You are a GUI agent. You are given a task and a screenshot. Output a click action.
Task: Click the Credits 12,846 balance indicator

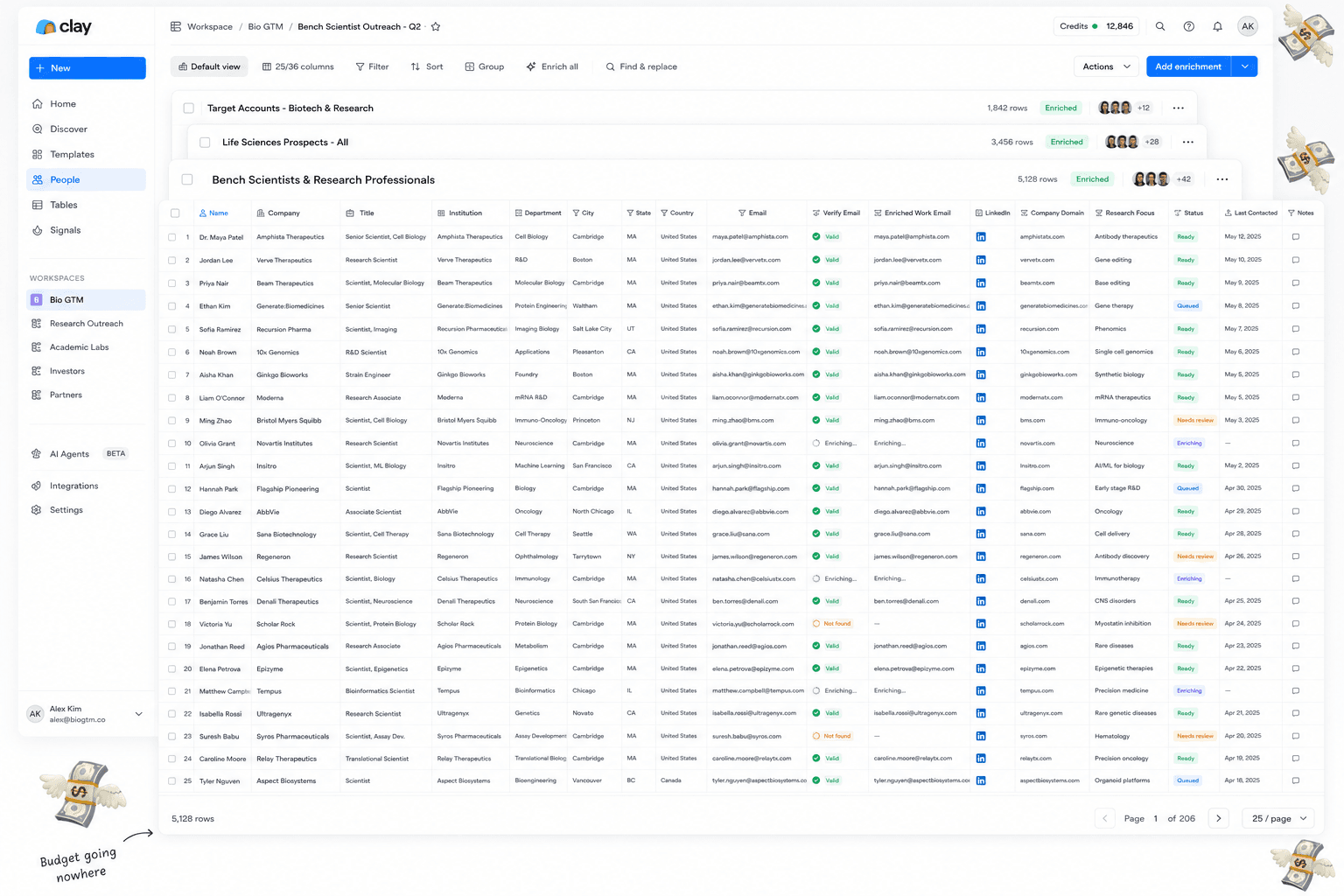coord(1096,26)
